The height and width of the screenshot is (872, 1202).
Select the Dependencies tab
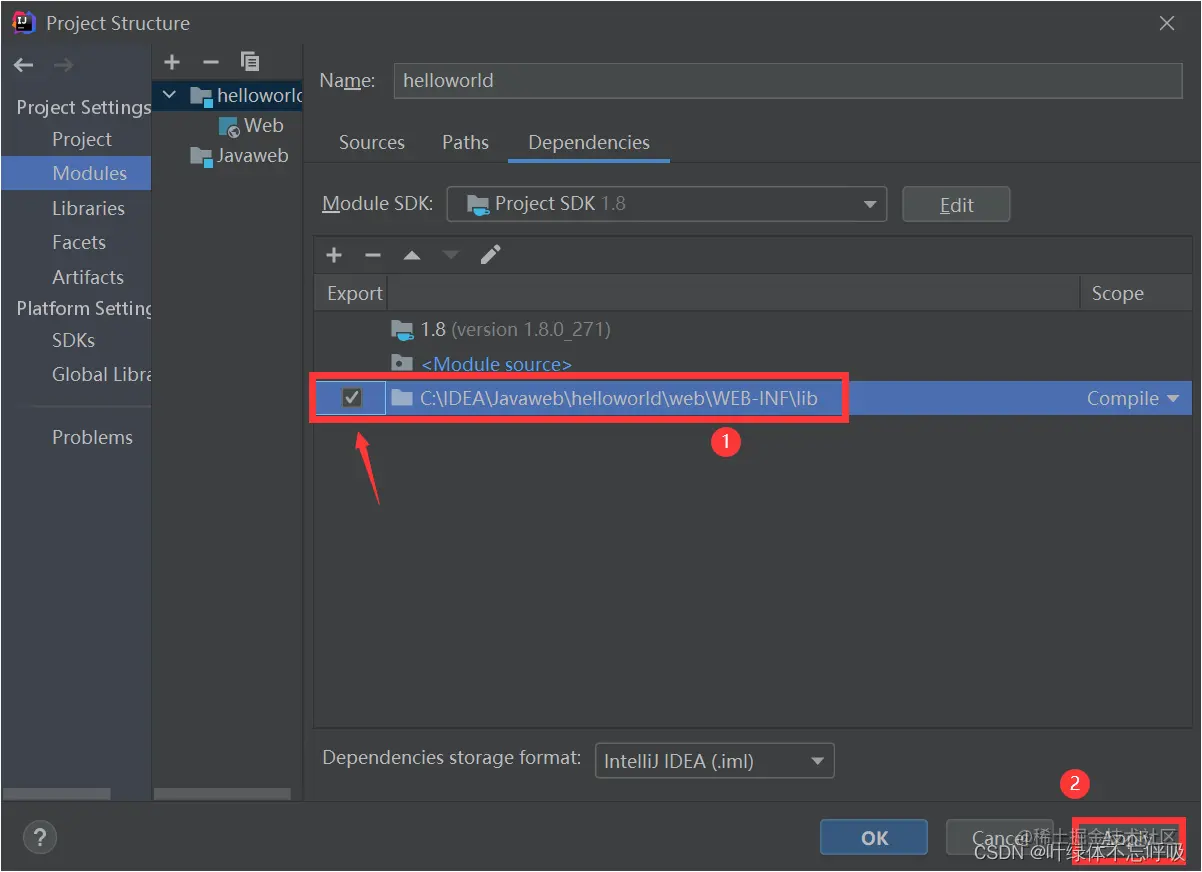coord(589,142)
